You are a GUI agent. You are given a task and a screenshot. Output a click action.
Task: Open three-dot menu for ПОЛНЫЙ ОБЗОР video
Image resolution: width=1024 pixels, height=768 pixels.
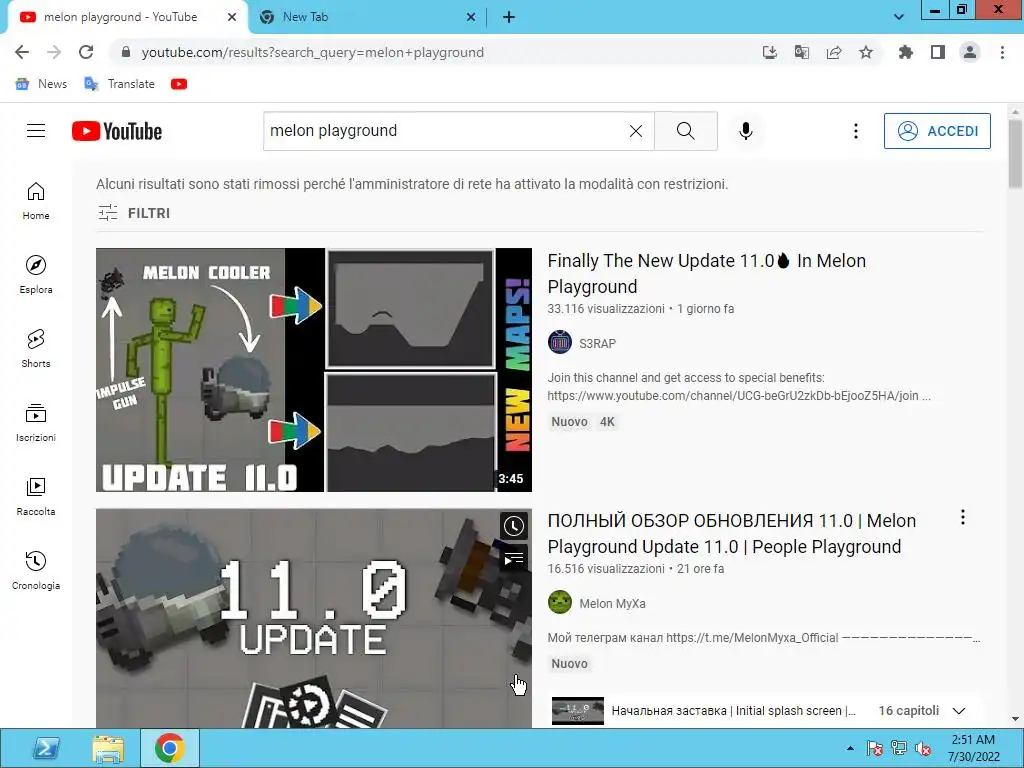pyautogui.click(x=963, y=517)
